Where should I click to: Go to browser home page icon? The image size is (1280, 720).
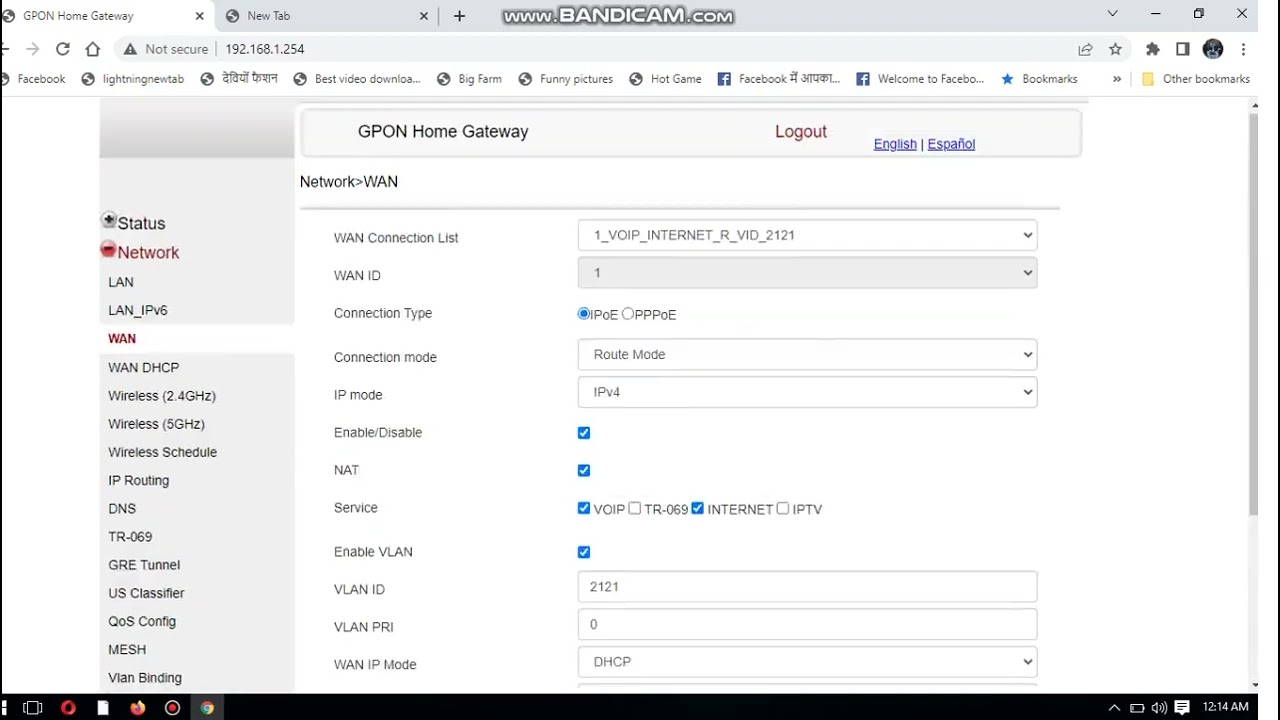[93, 49]
